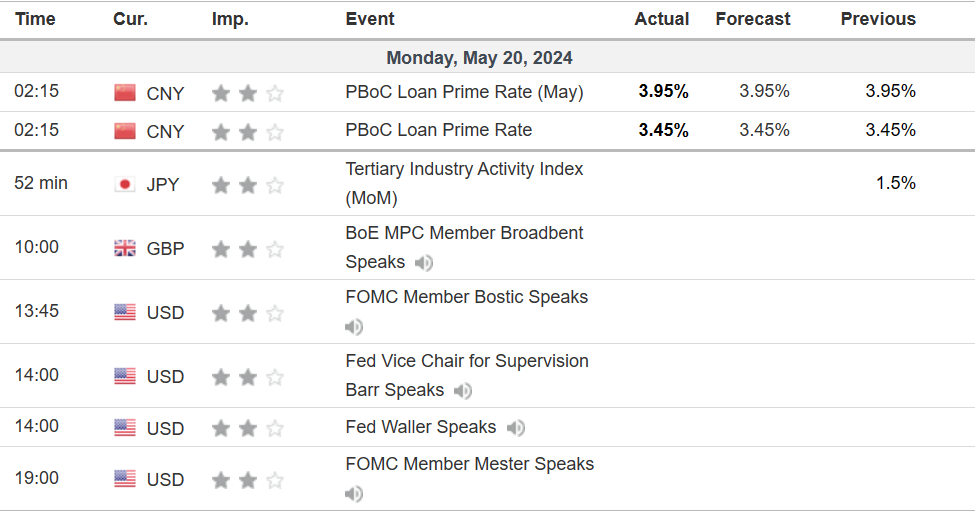The height and width of the screenshot is (515, 975).
Task: Click speaker icon next to Fed Waller Speaks
Action: click(x=515, y=428)
